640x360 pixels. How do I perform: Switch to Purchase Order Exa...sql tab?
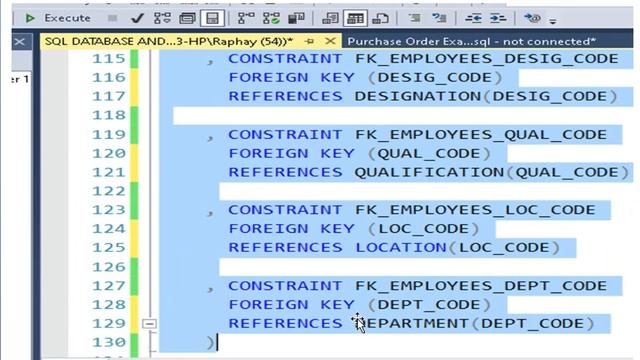click(471, 42)
